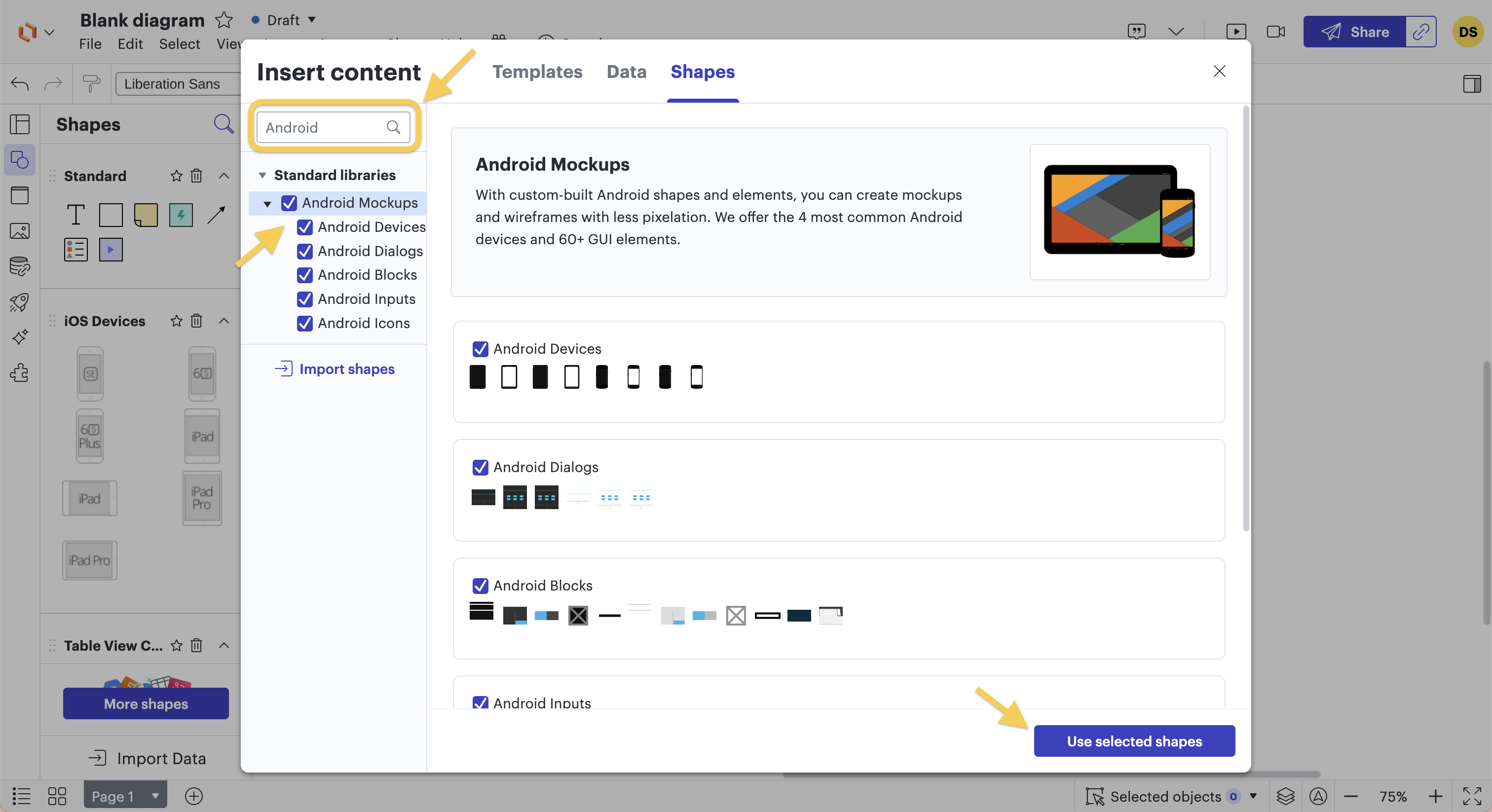The height and width of the screenshot is (812, 1492).
Task: Click the Undo arrow icon
Action: [x=19, y=84]
